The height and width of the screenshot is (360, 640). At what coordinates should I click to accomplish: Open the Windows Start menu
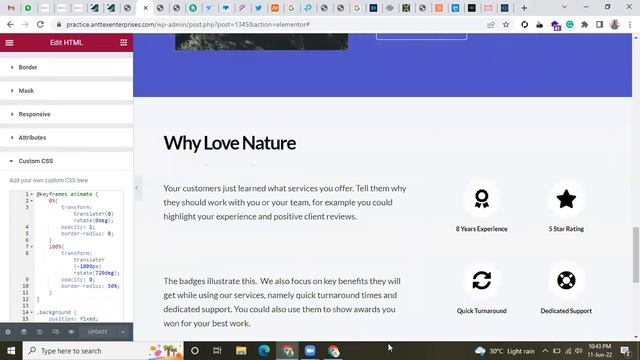click(x=11, y=351)
